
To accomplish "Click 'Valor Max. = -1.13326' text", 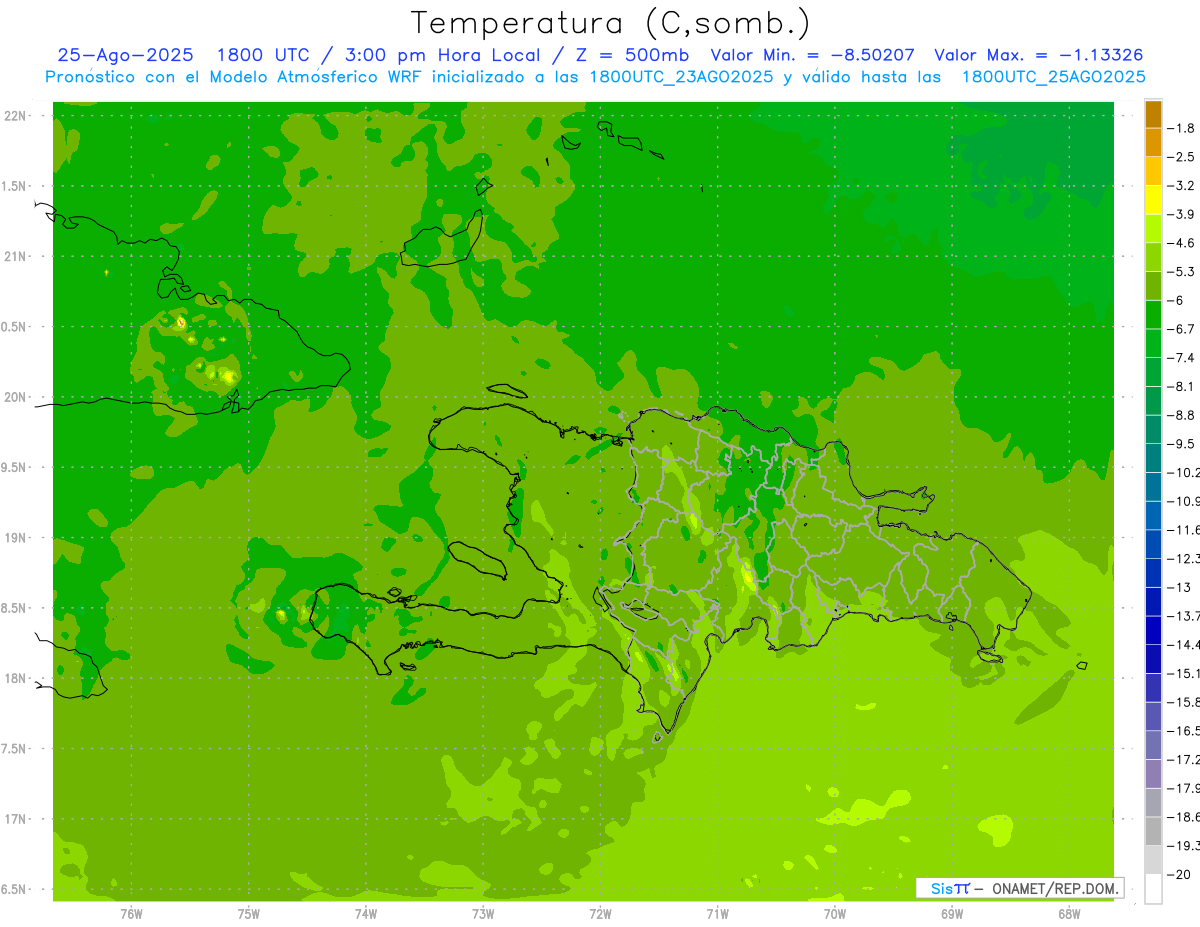I will click(x=1038, y=55).
